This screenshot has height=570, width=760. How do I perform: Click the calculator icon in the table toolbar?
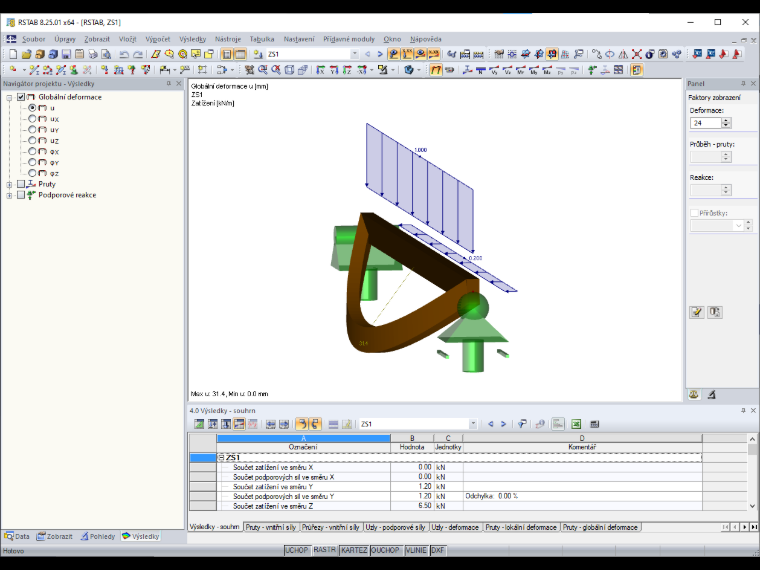pos(595,424)
